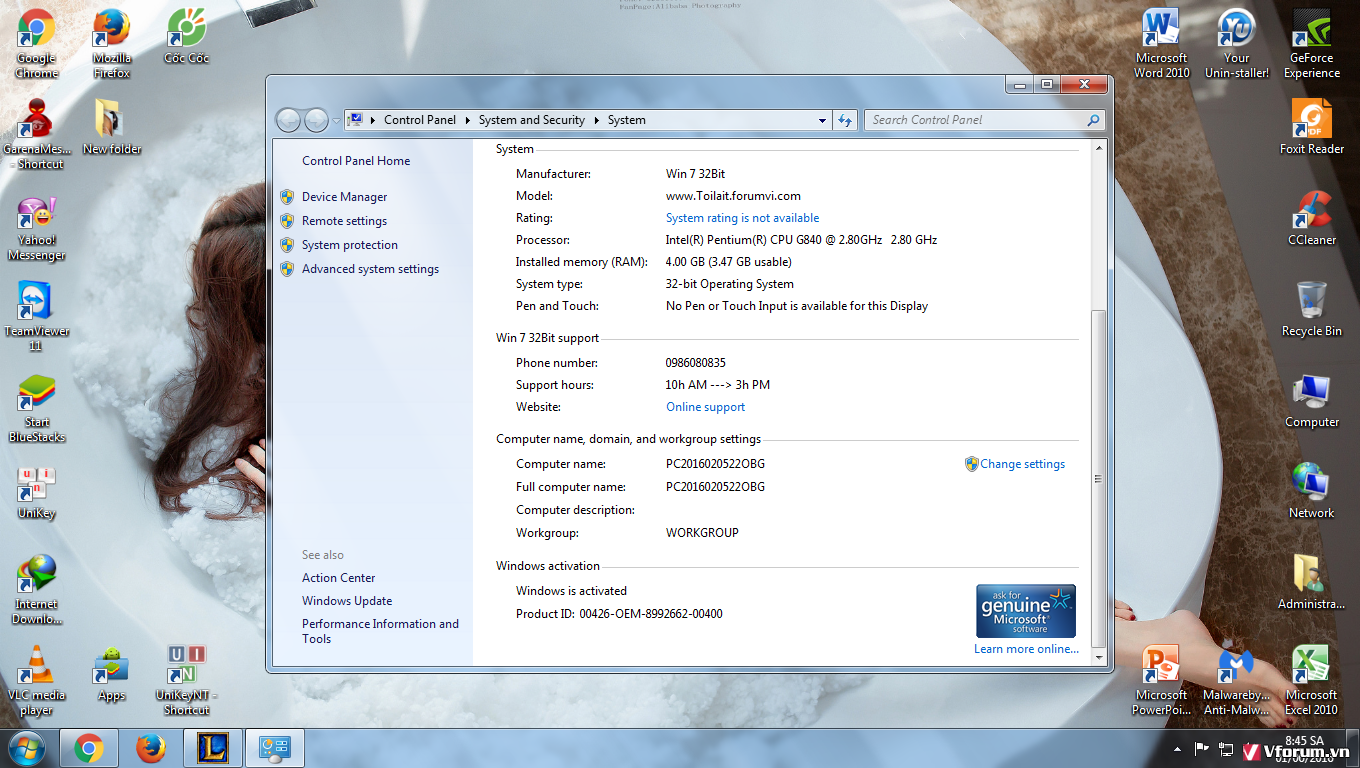Open Microsoft Excel 2010 desktop icon

tap(1312, 681)
